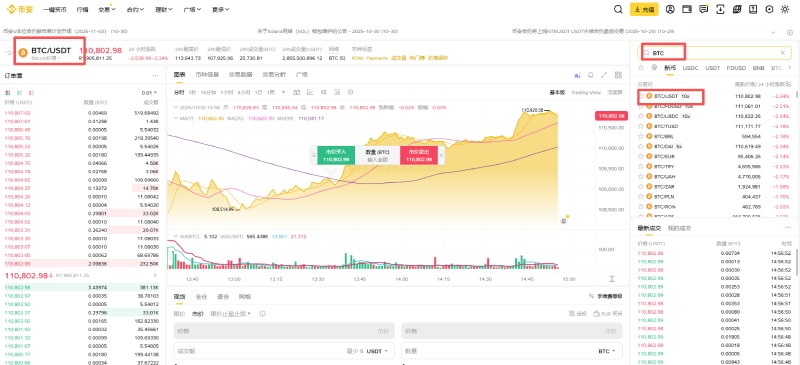The height and width of the screenshot is (365, 800).
Task: Click the yellow deposit button
Action: 644,9
